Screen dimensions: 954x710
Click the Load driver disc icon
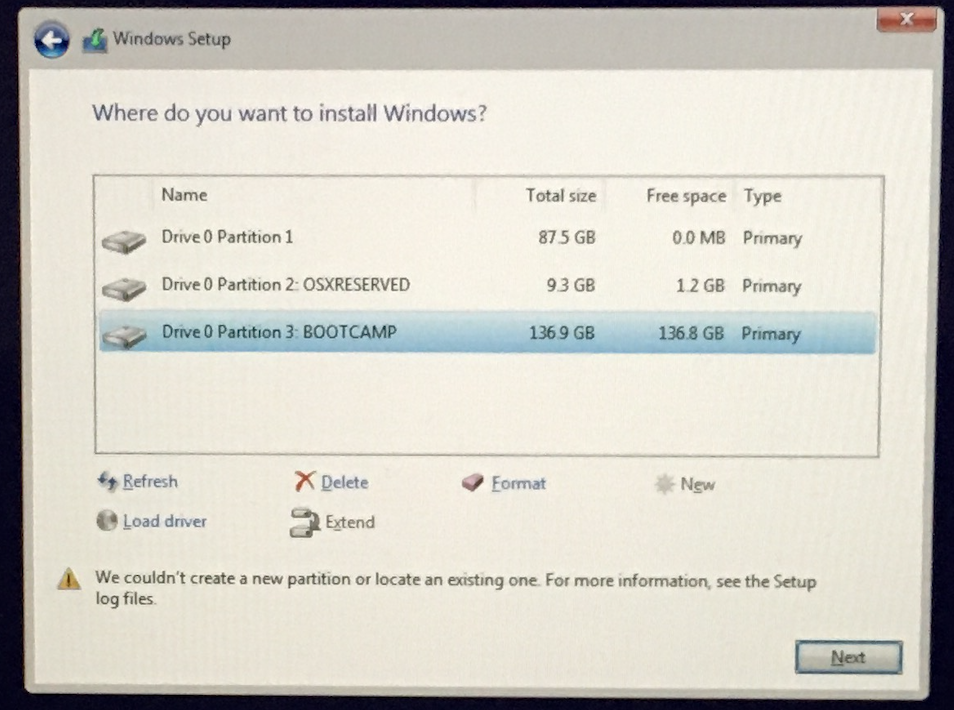point(107,521)
